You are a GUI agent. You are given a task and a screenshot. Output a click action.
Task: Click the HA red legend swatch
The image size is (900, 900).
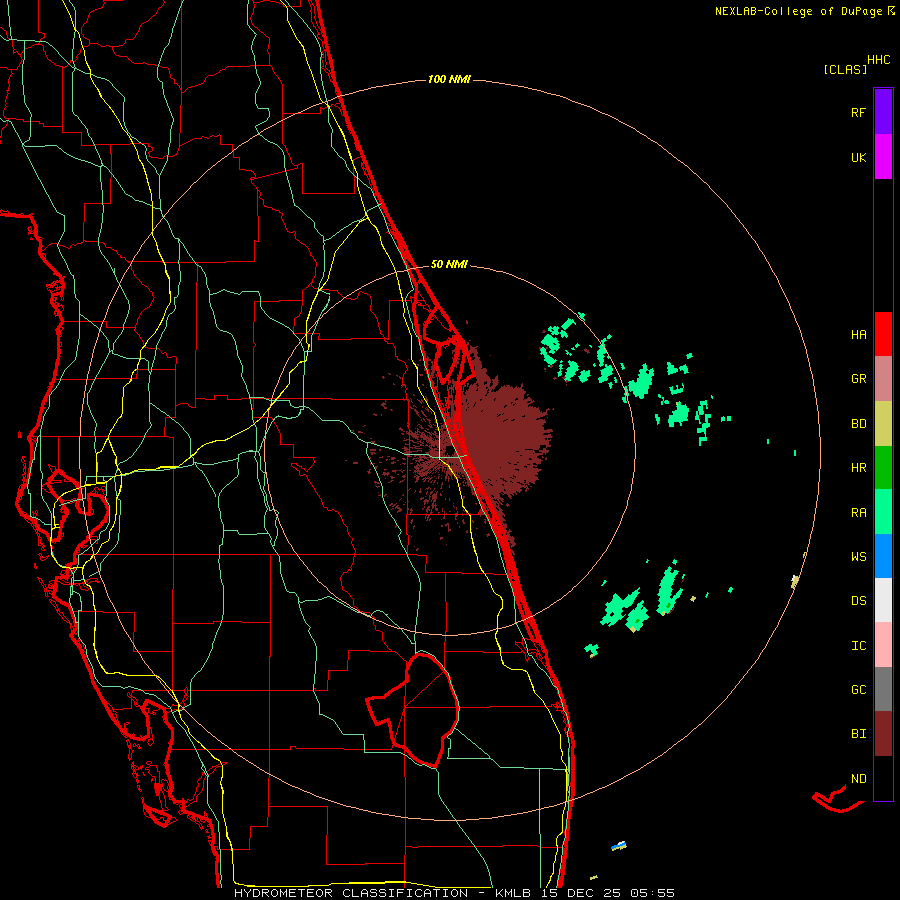[x=883, y=334]
